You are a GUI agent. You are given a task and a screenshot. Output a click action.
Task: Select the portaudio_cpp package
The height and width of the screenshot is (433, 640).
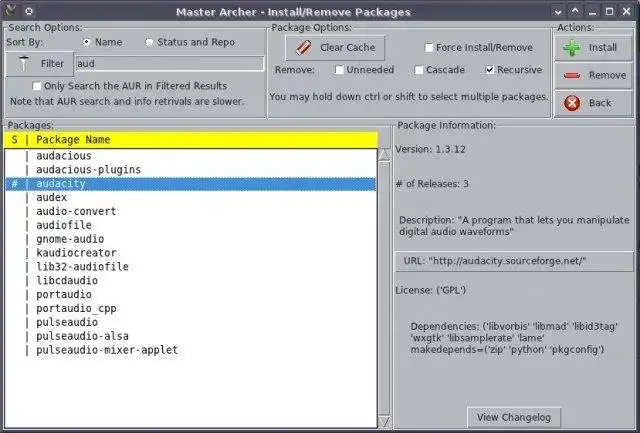(191, 309)
